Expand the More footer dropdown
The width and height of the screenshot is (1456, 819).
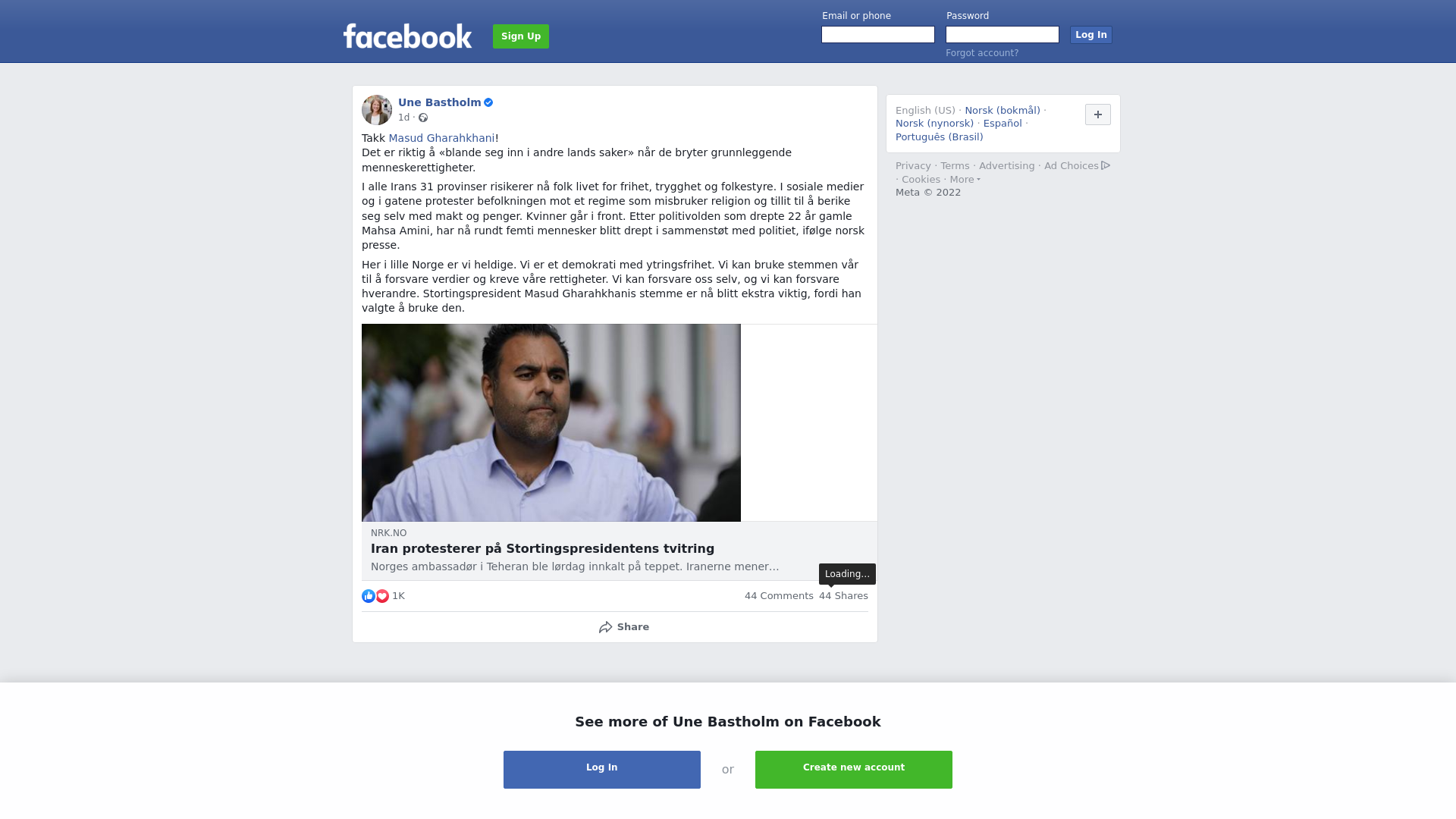965,180
